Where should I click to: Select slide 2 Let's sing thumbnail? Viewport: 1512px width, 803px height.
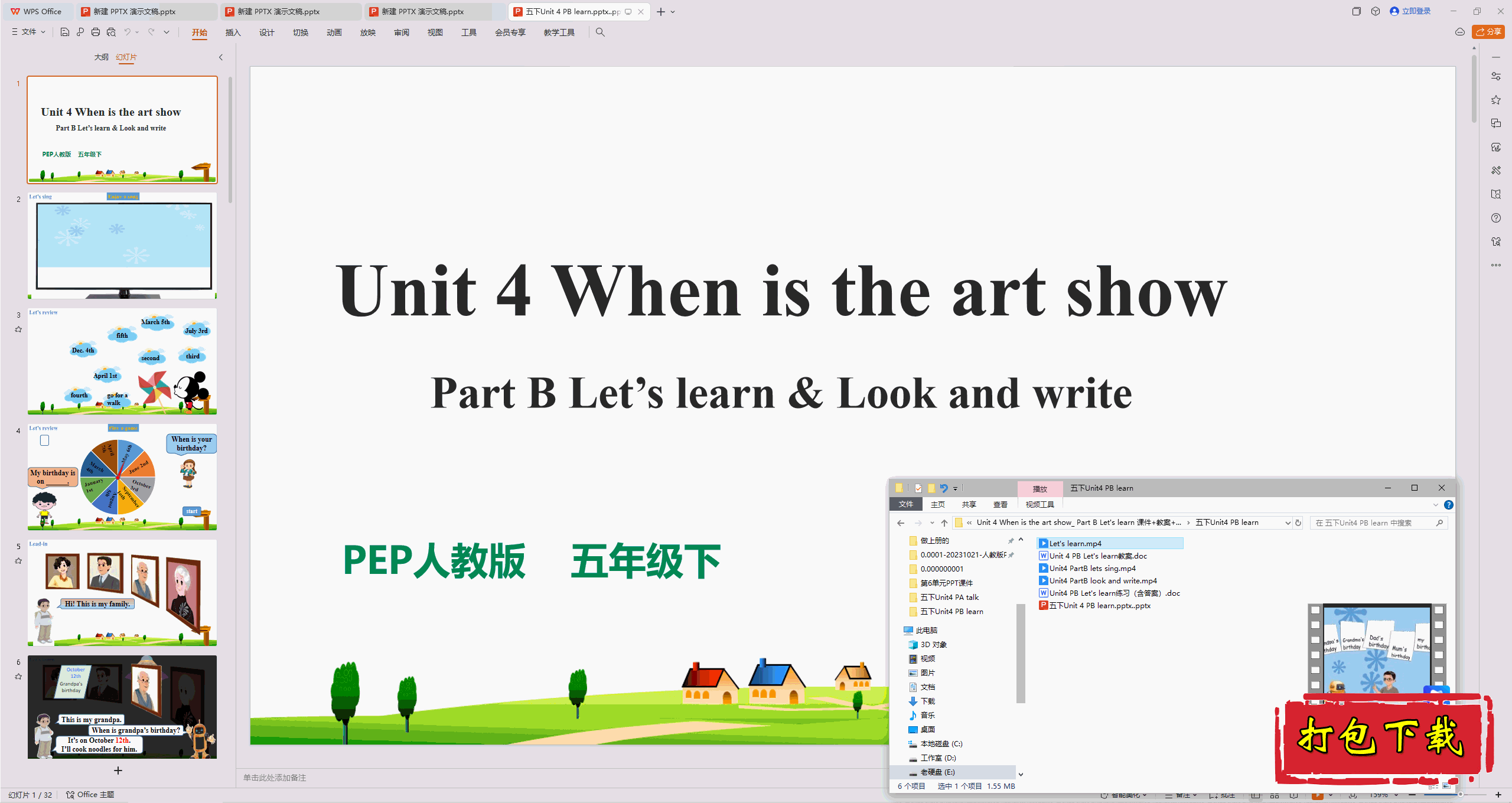pos(122,245)
